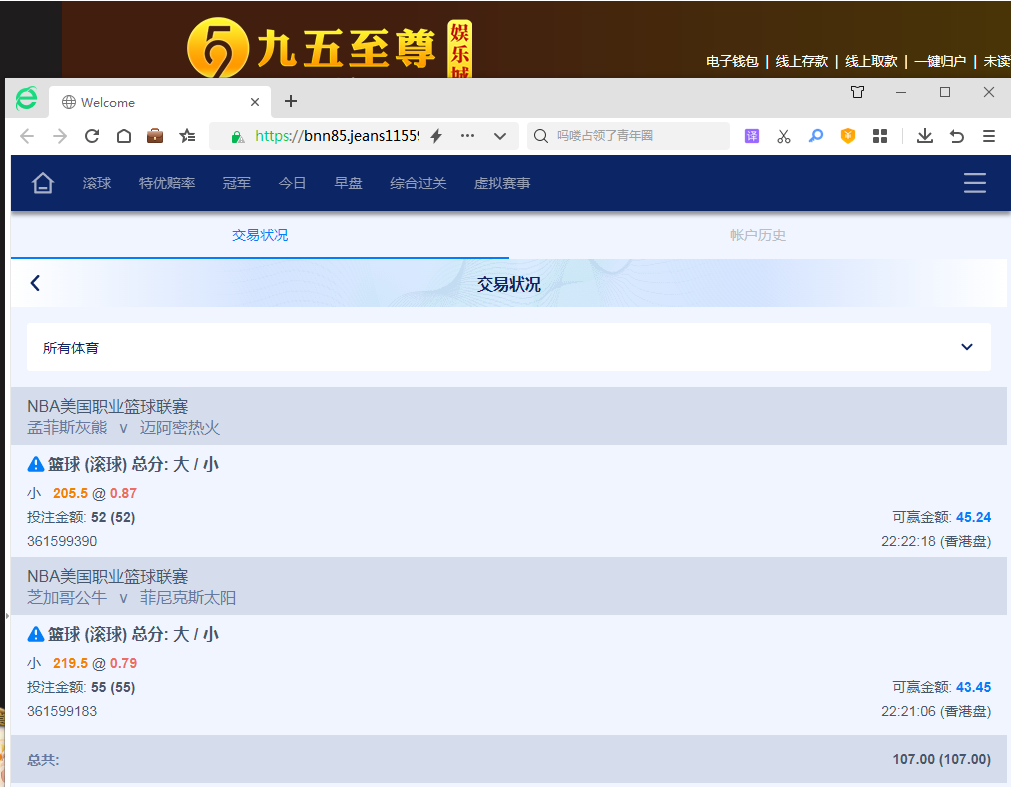The width and height of the screenshot is (1011, 787).
Task: Open browser home page icon
Action: coord(124,136)
